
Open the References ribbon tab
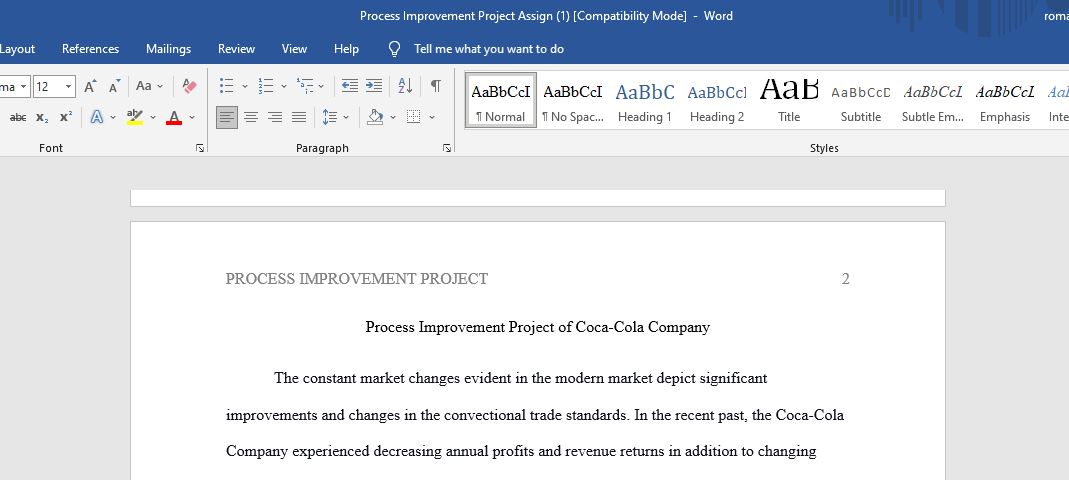click(90, 49)
